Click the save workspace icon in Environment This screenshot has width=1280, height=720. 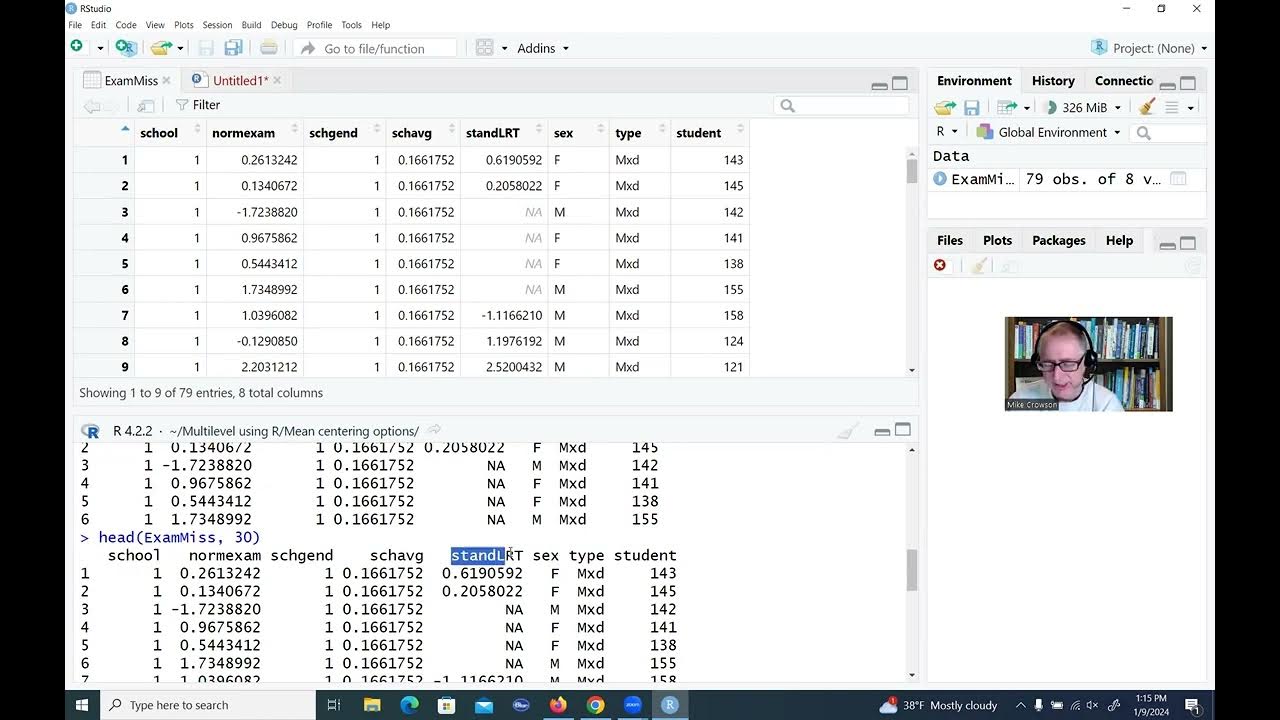click(x=971, y=107)
